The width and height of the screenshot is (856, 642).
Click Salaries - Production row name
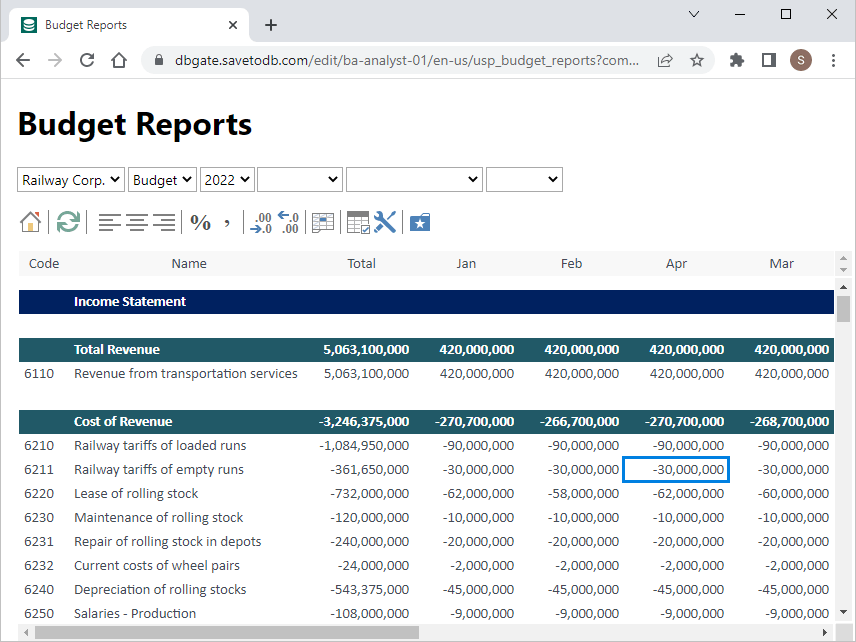point(135,614)
